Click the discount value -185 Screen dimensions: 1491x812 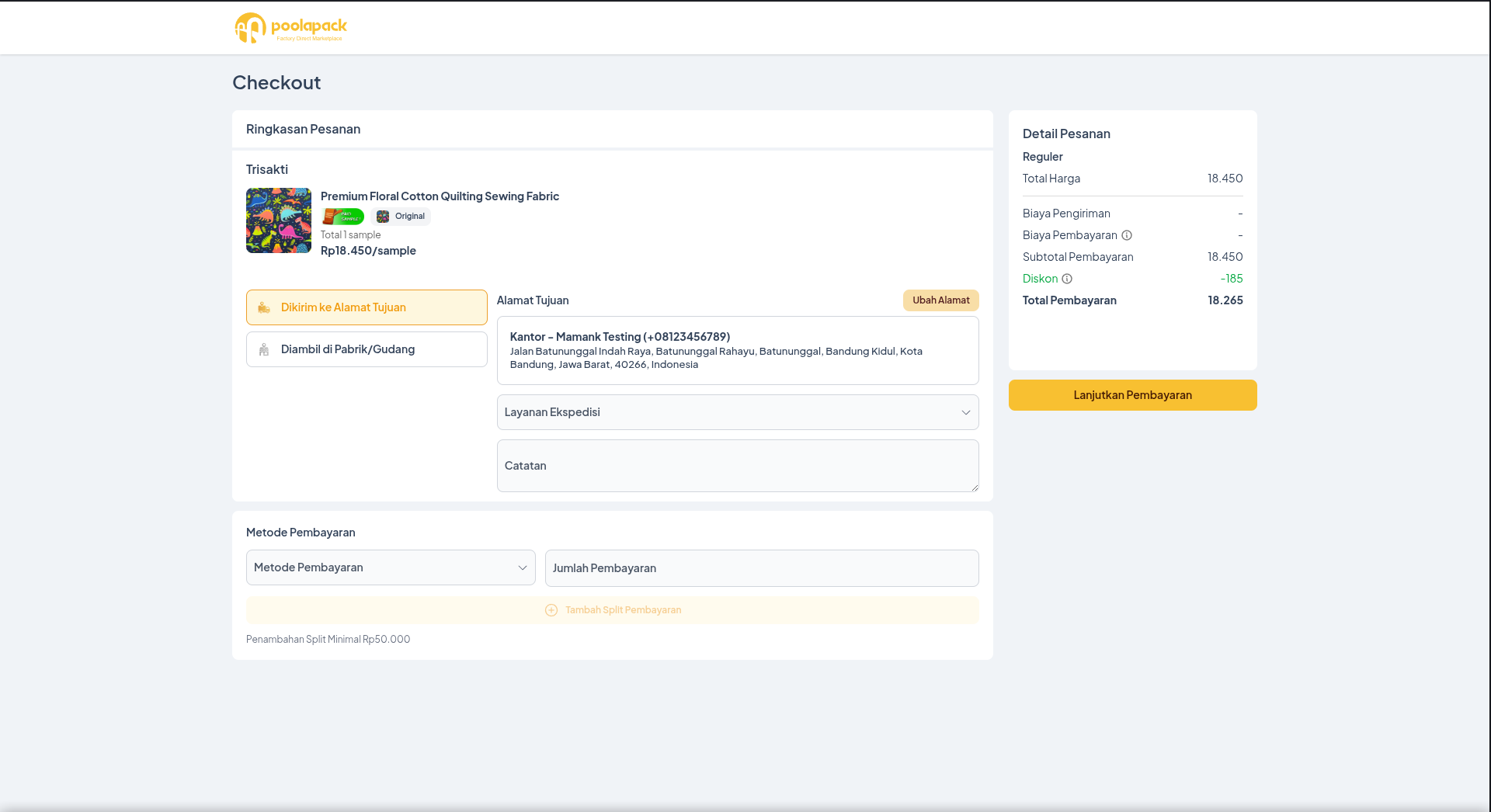[x=1232, y=279]
